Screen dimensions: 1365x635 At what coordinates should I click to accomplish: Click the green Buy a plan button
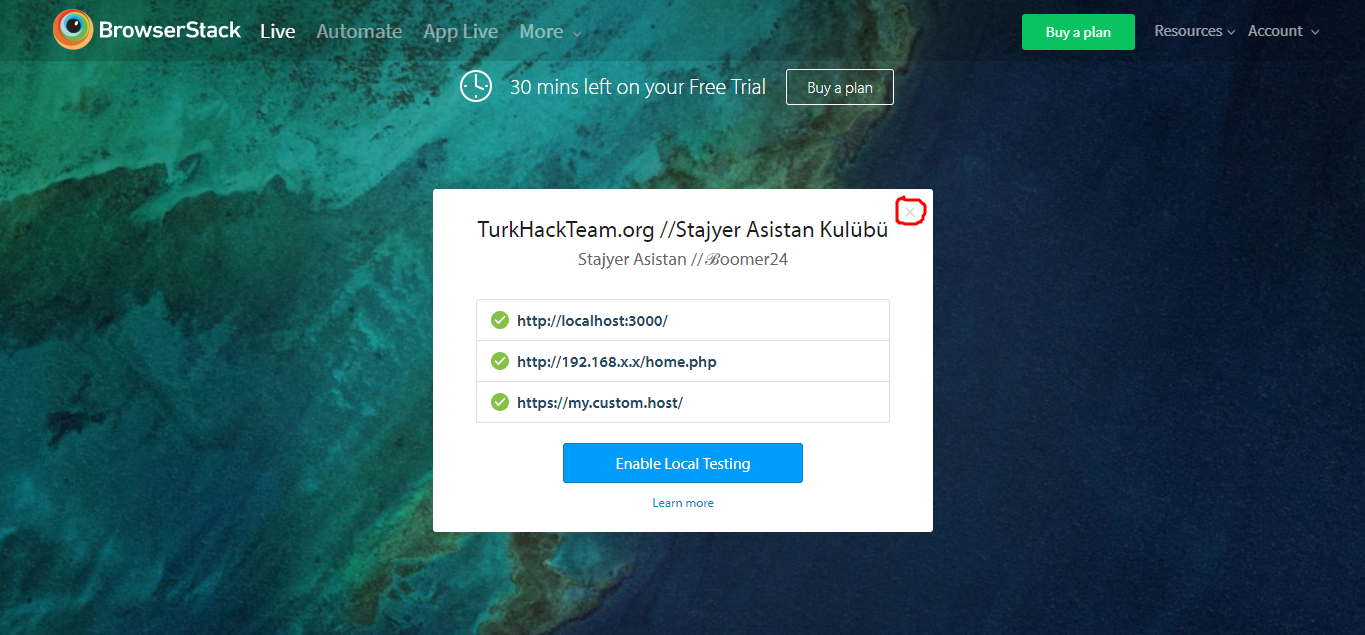(x=1078, y=32)
